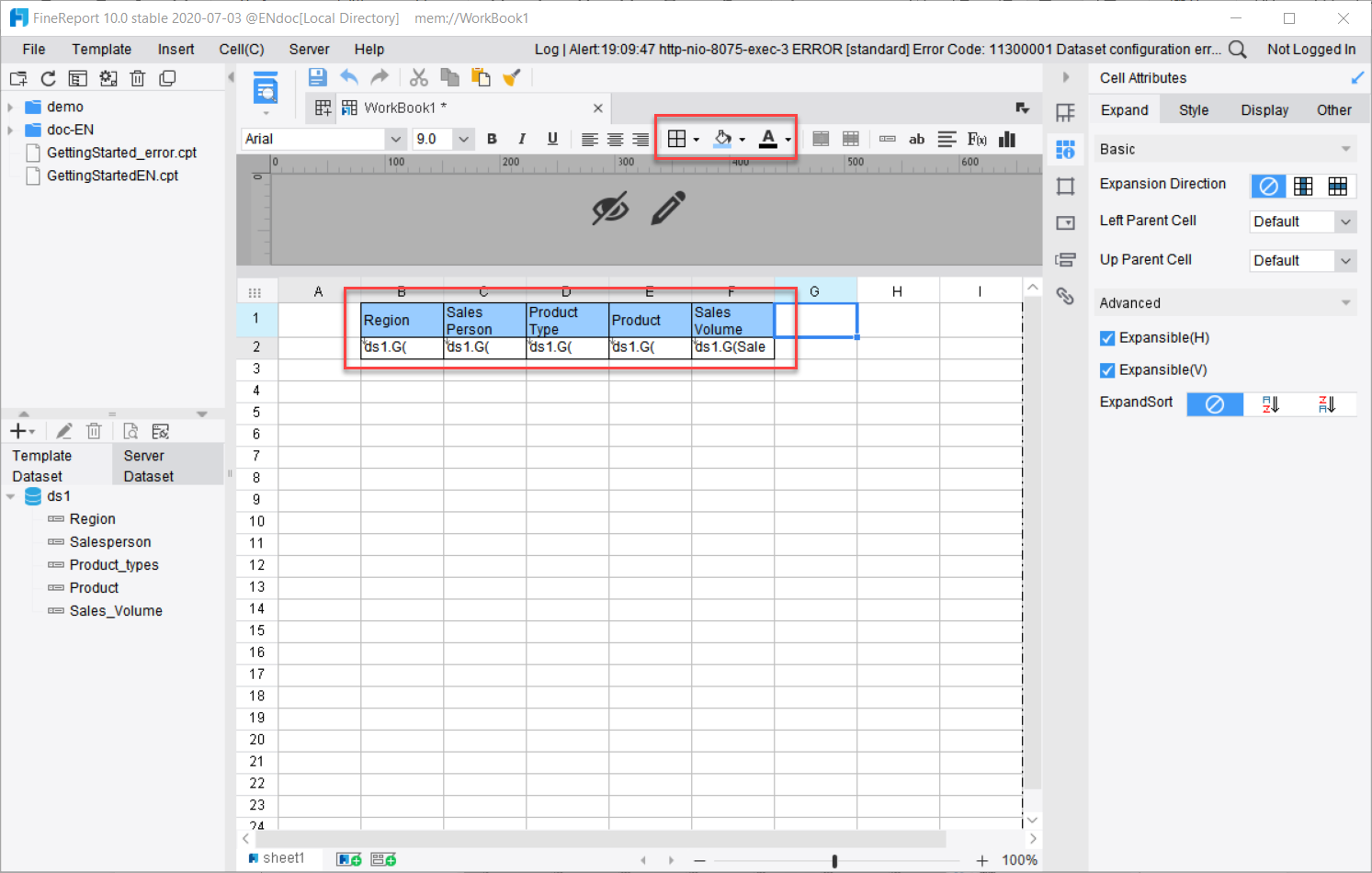This screenshot has width=1372, height=873.
Task: Toggle italic formatting
Action: 522,139
